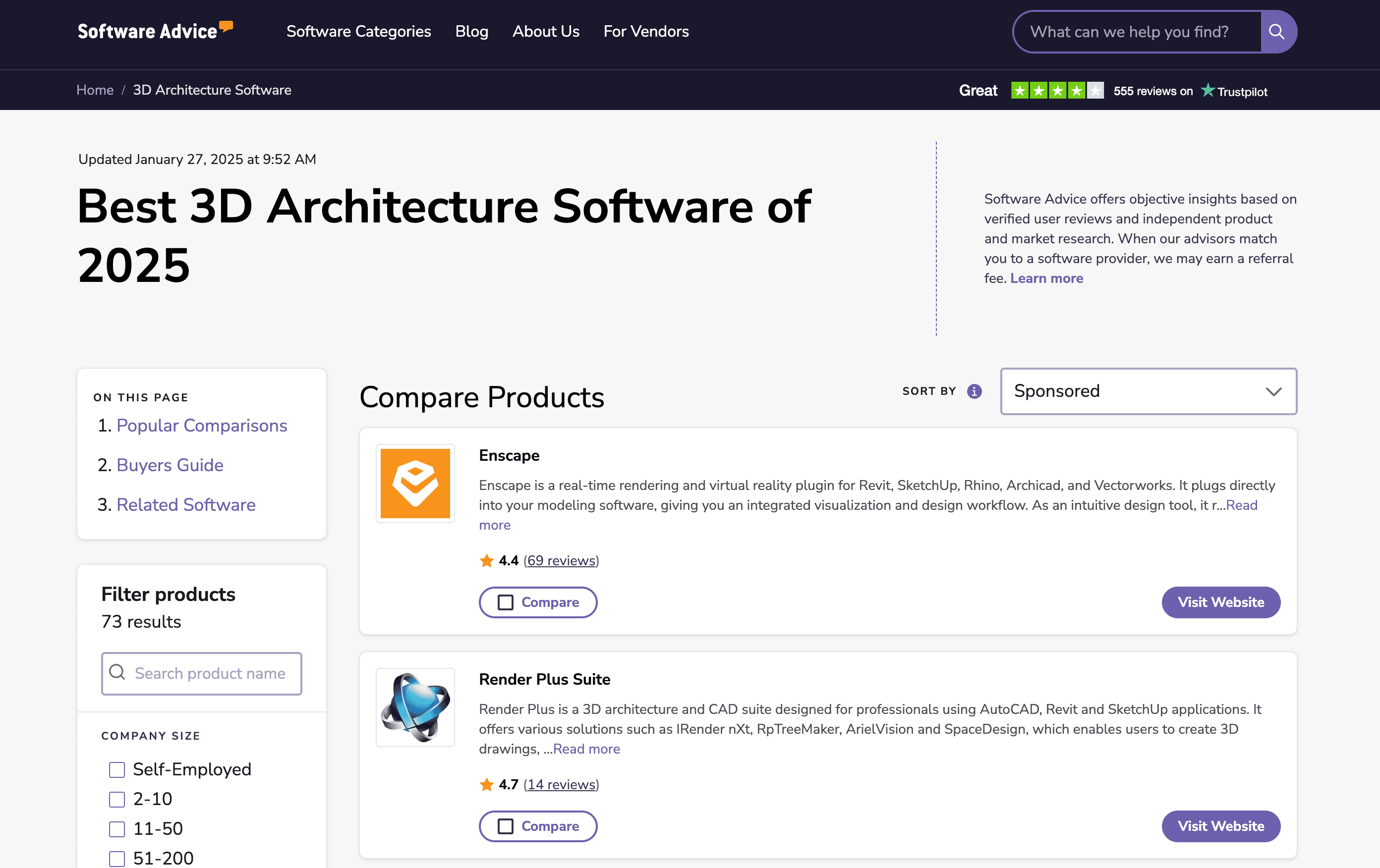The width and height of the screenshot is (1380, 868).
Task: Check the 51-200 company size filter
Action: (x=117, y=859)
